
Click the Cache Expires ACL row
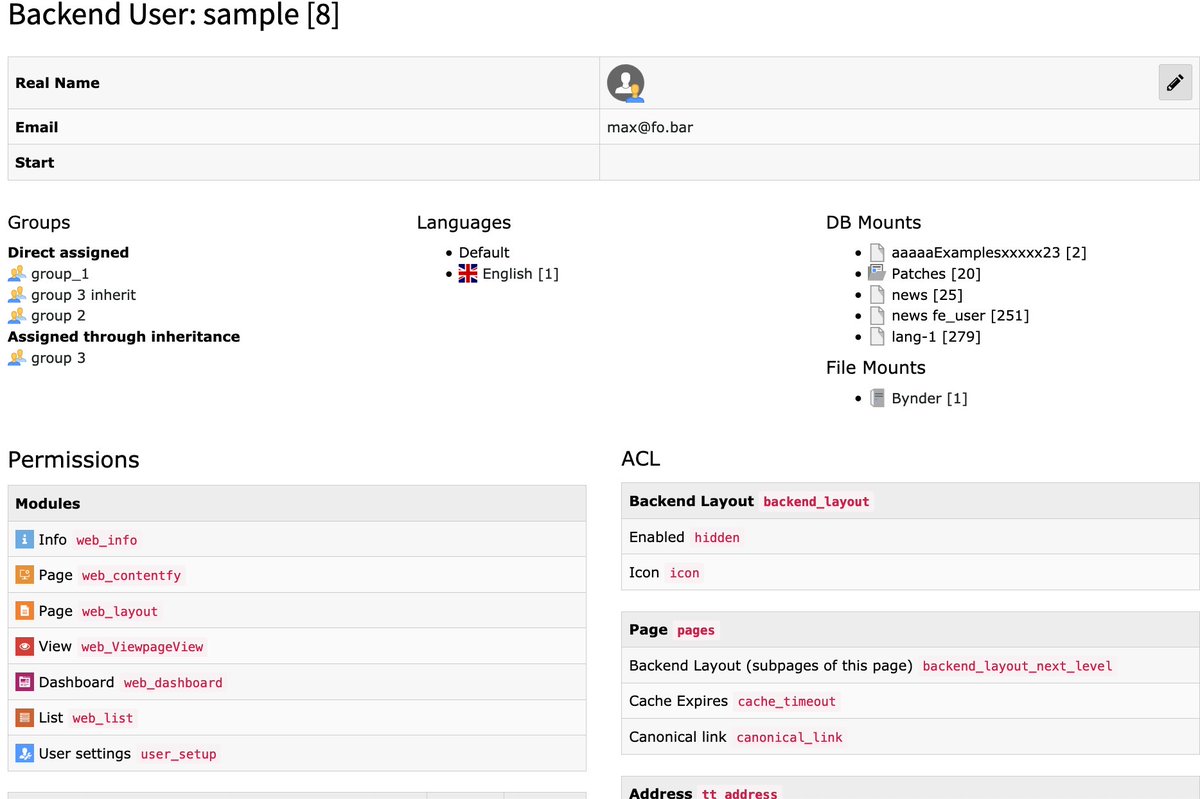[910, 702]
